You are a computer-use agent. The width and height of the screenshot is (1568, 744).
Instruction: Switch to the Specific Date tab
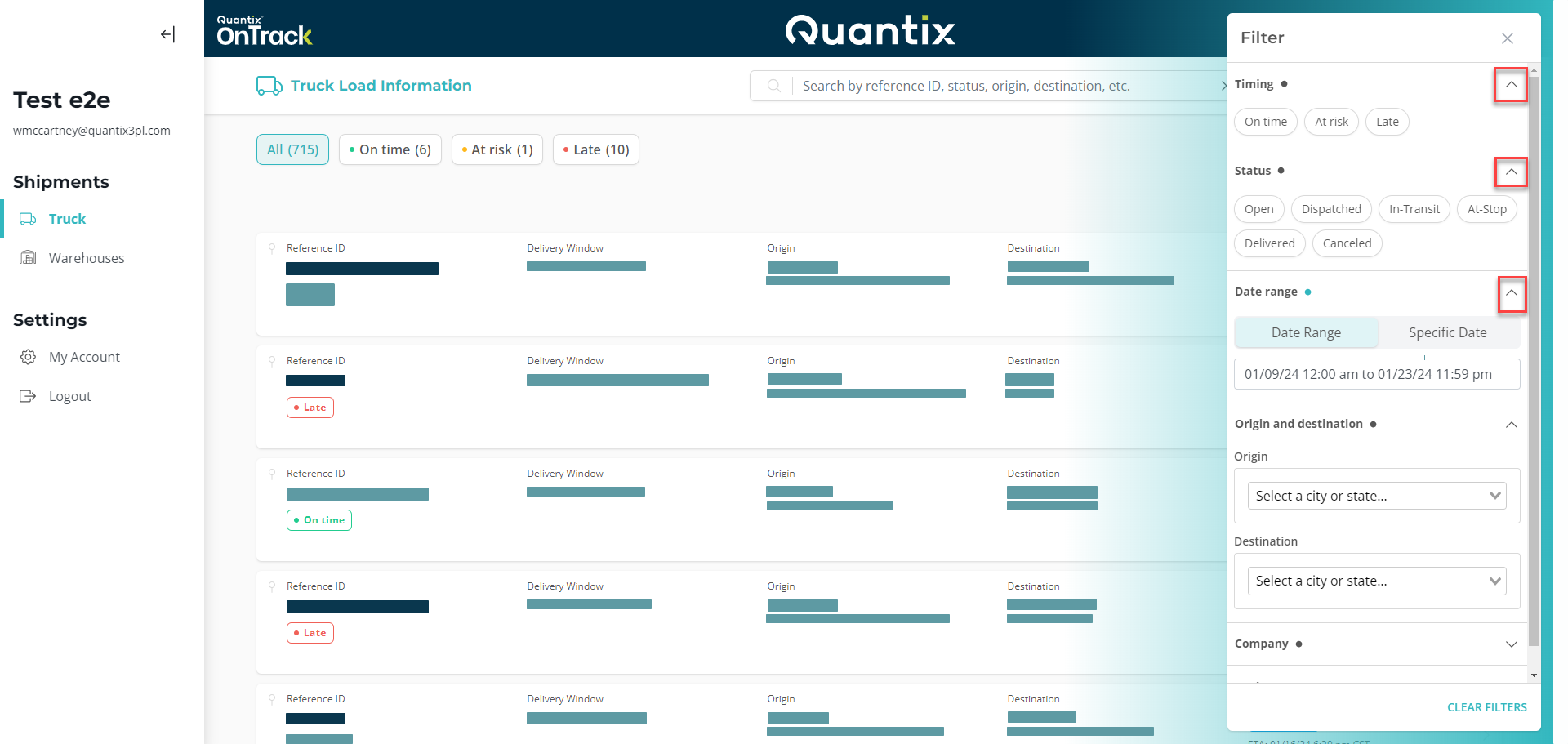pyautogui.click(x=1447, y=332)
